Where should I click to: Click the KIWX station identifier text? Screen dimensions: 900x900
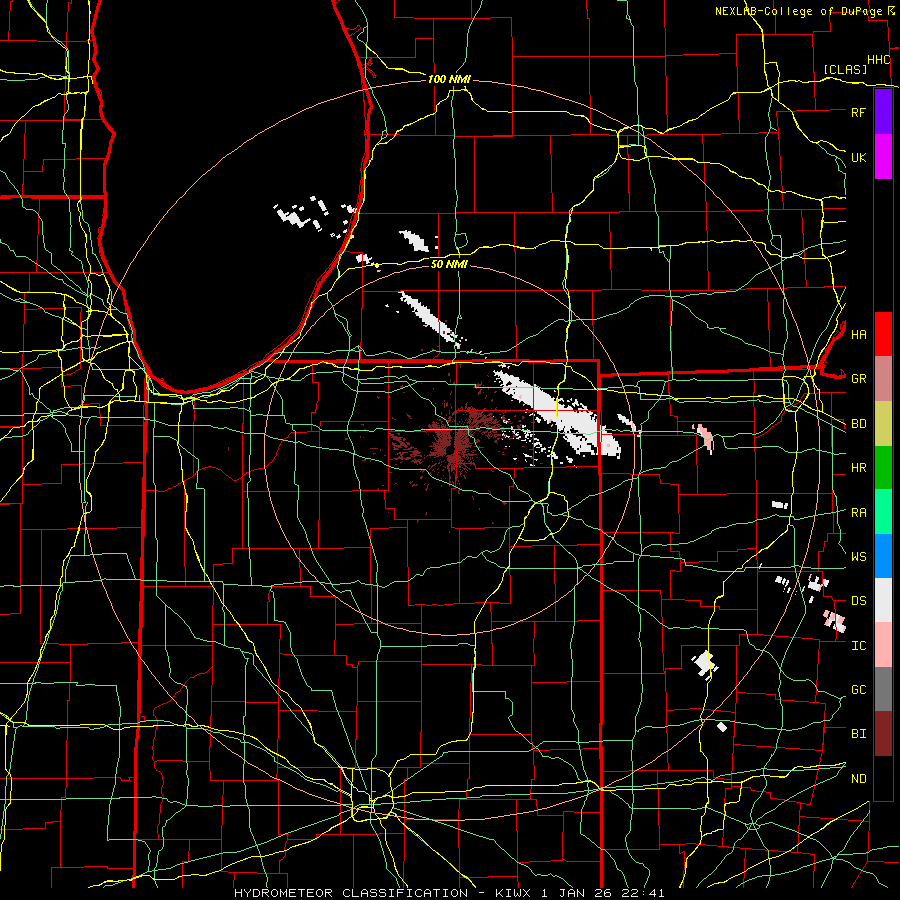tap(514, 893)
